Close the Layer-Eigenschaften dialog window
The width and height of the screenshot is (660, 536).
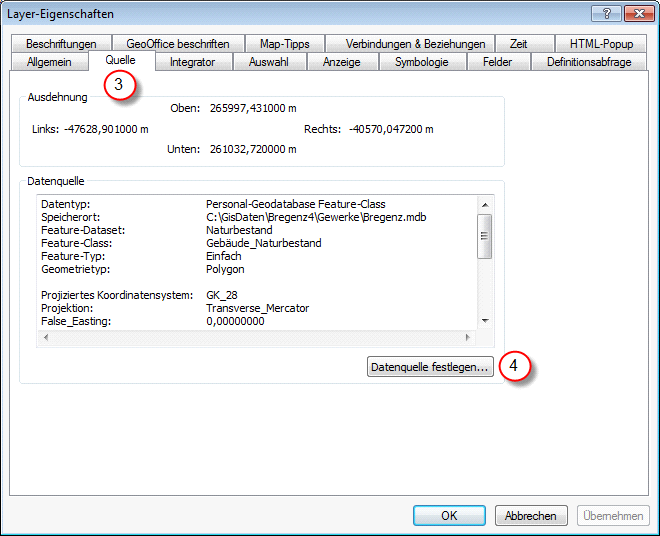click(x=636, y=13)
